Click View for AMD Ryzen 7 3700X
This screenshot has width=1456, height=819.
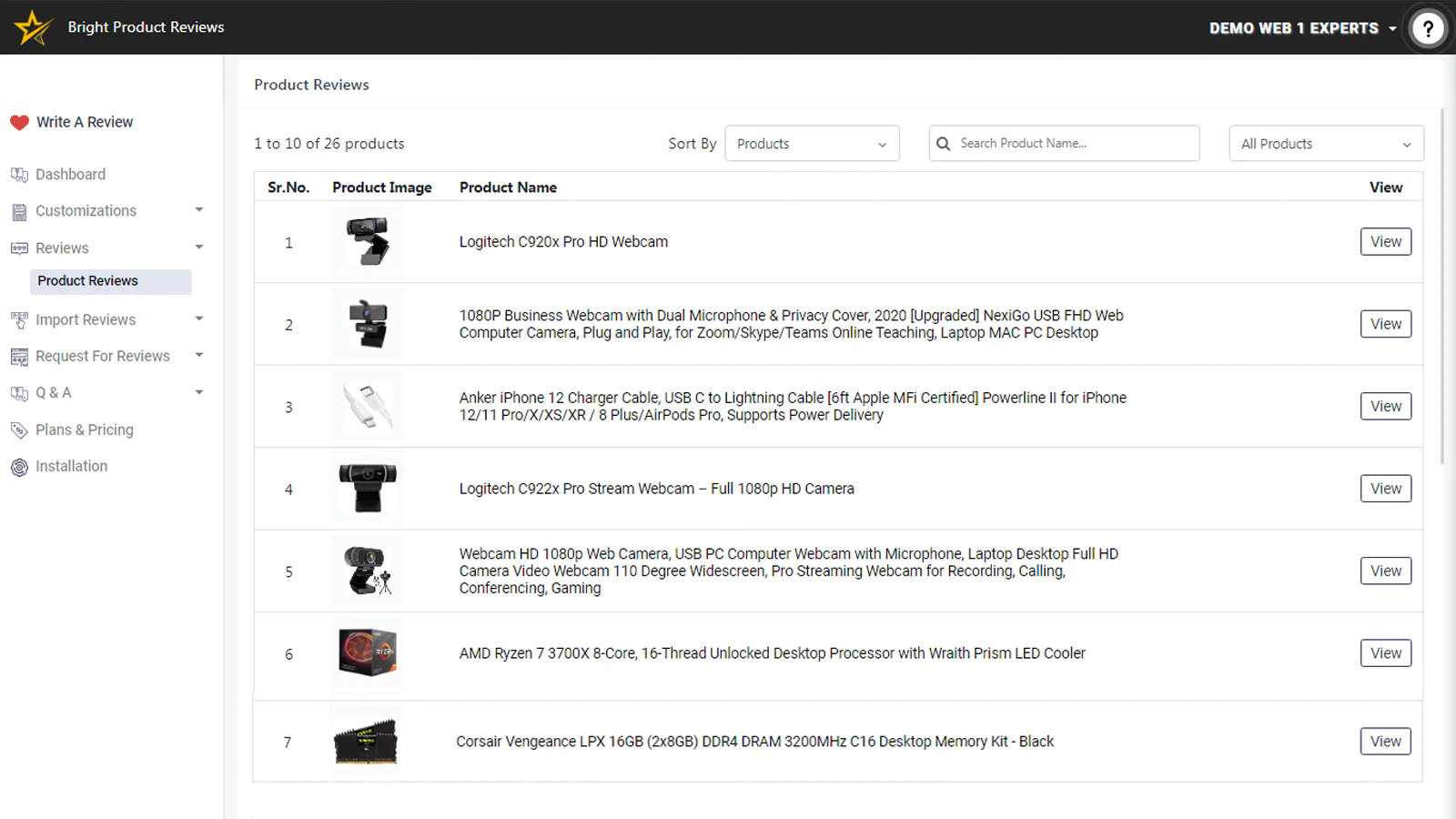tap(1386, 653)
